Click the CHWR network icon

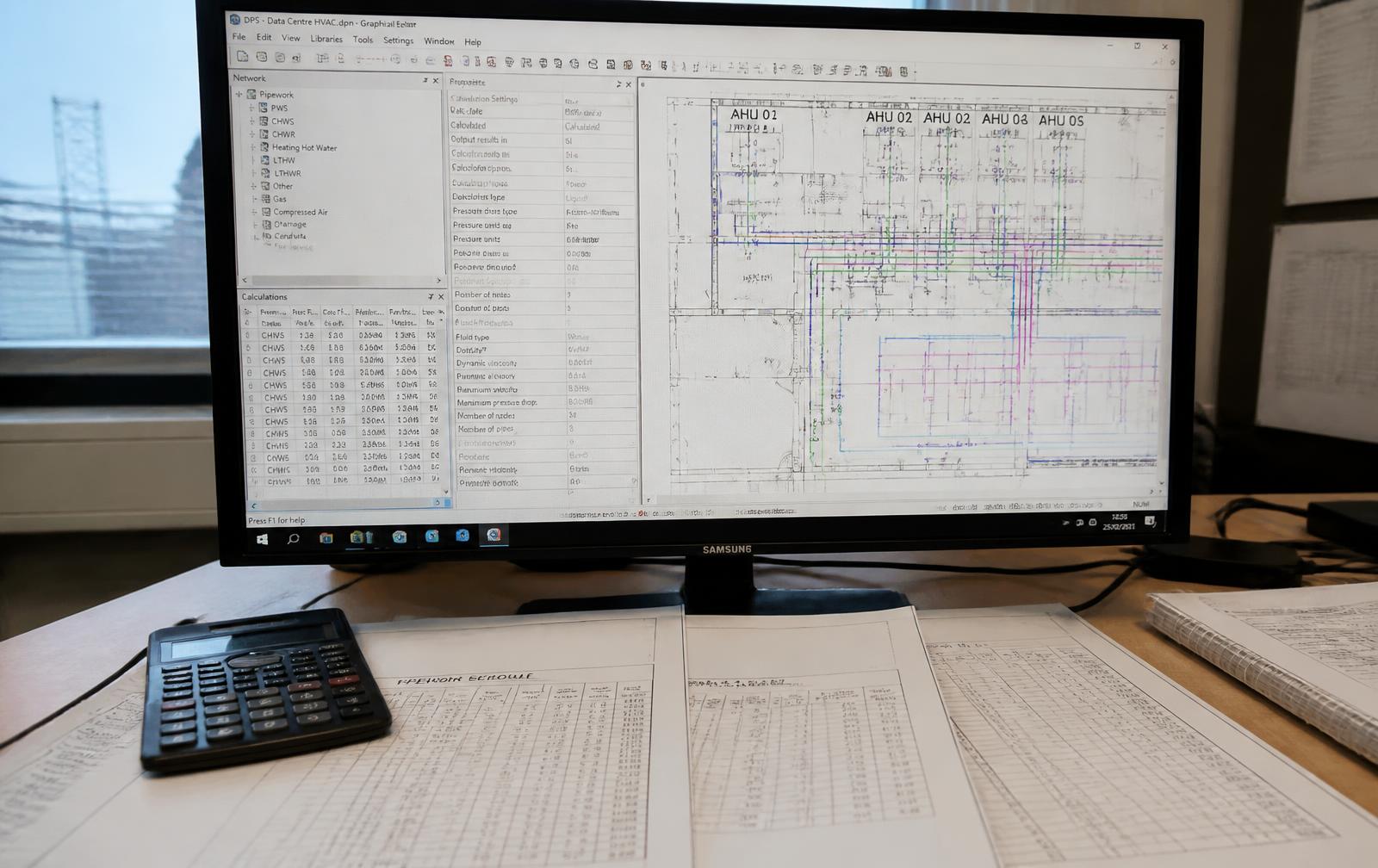264,134
